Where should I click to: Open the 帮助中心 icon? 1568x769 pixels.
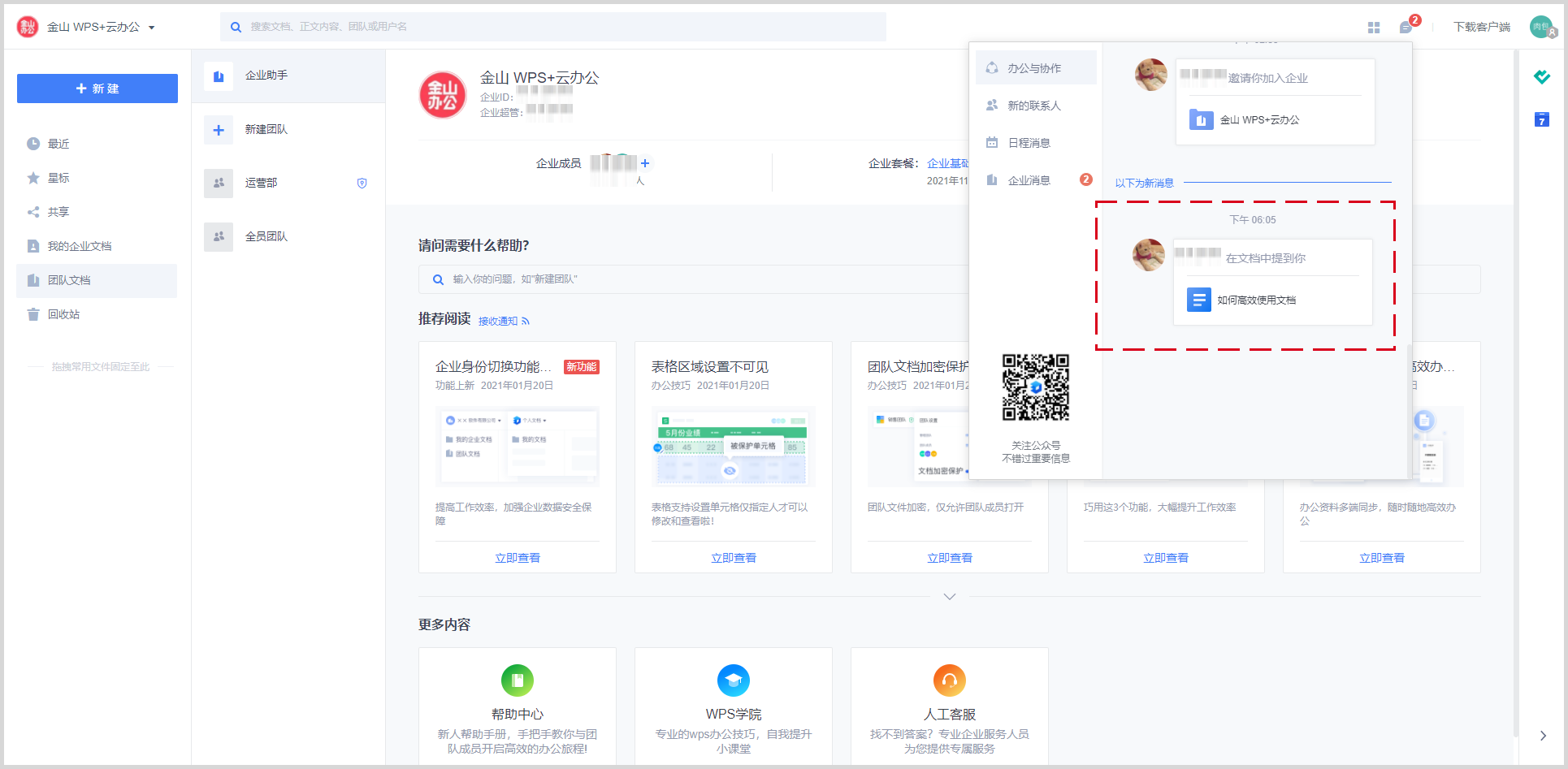[x=518, y=680]
